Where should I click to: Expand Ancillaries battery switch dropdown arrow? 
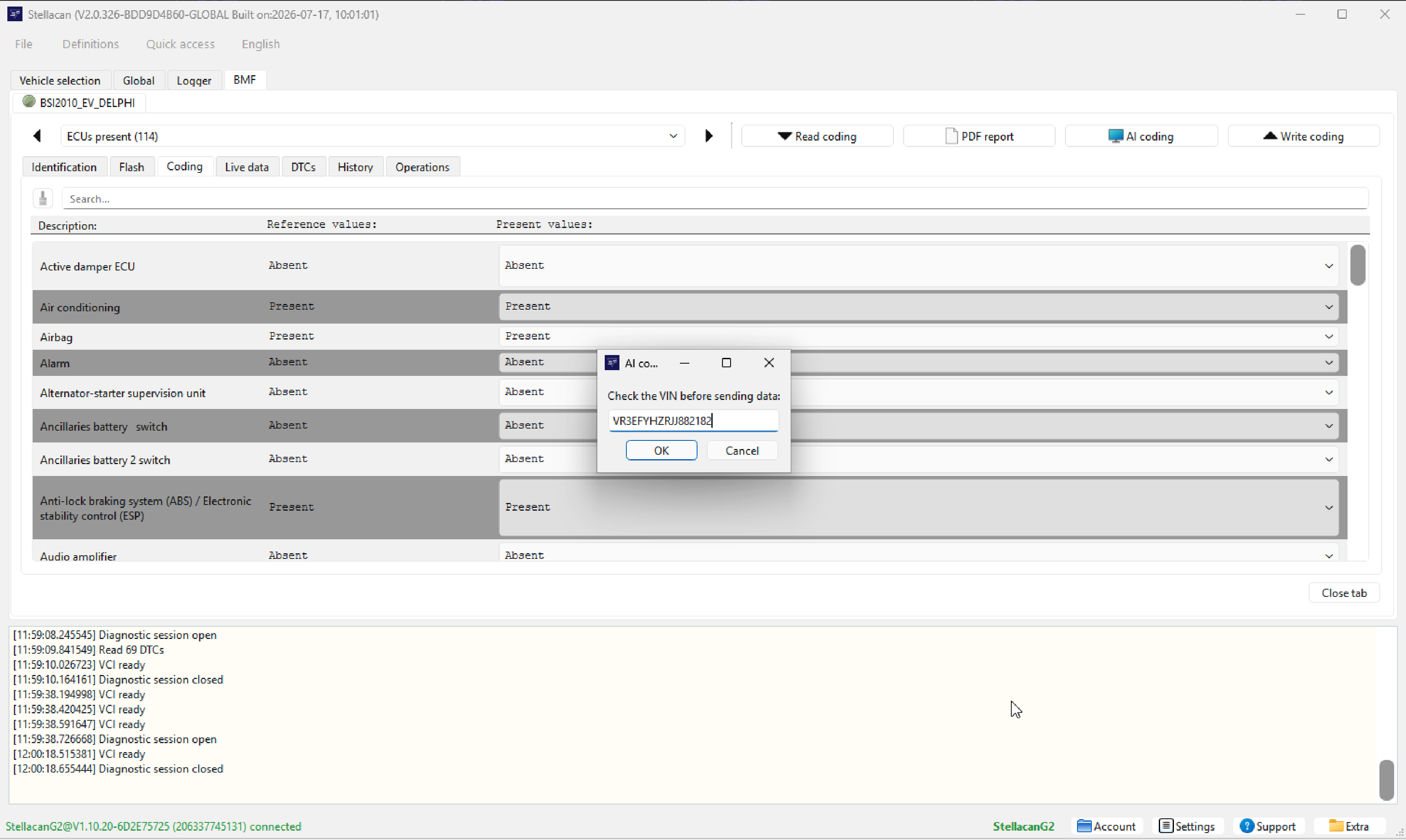point(1328,426)
